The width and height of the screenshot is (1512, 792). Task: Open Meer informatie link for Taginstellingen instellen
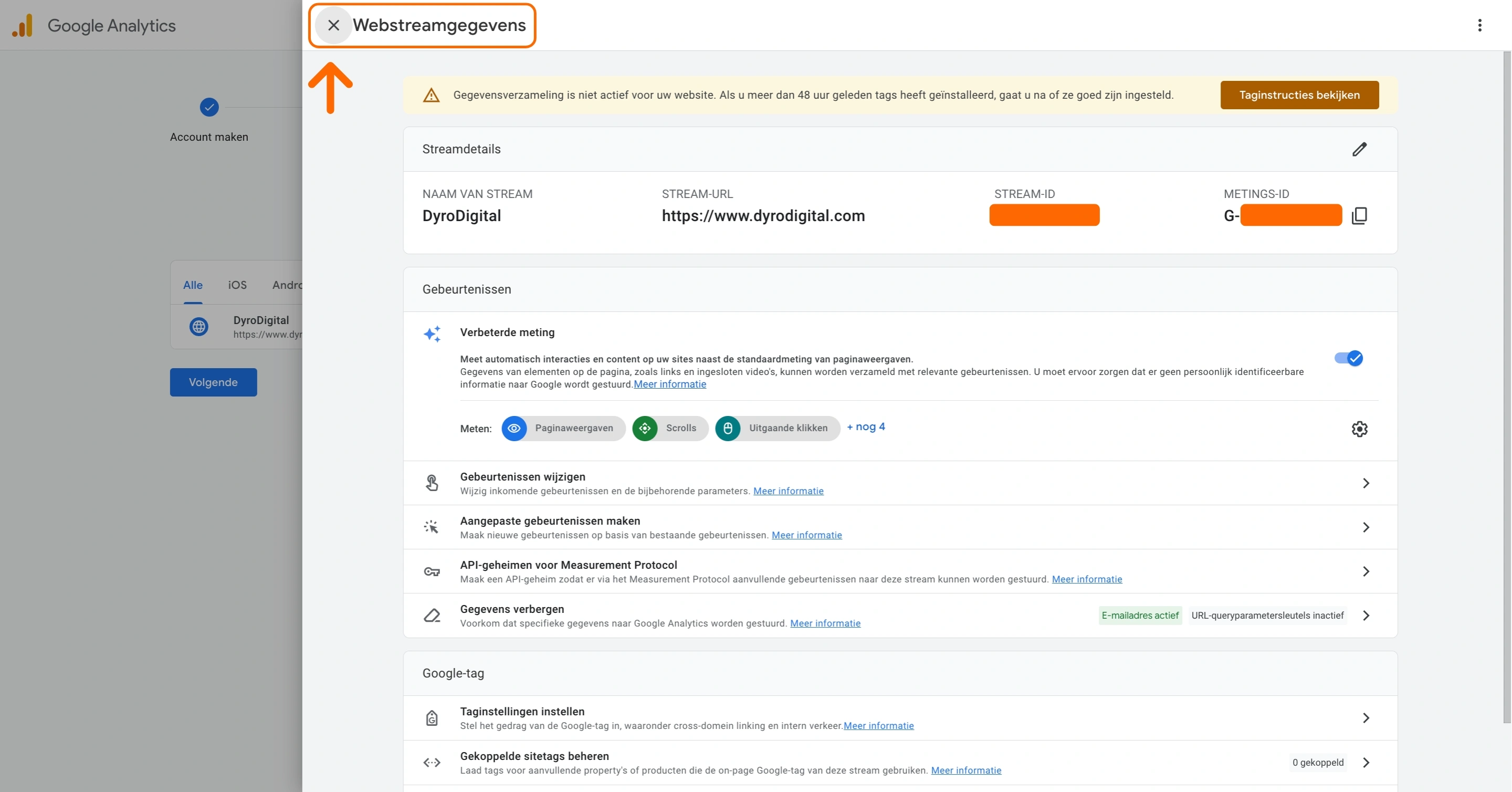coord(878,726)
